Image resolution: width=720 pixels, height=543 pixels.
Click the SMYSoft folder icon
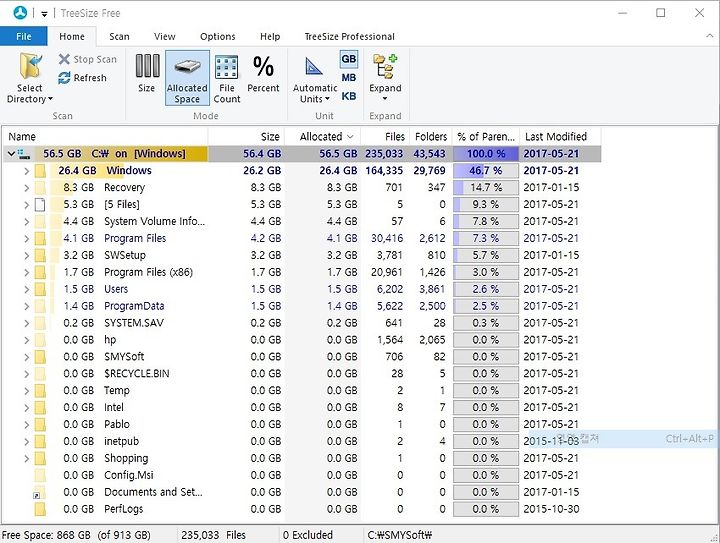point(40,357)
